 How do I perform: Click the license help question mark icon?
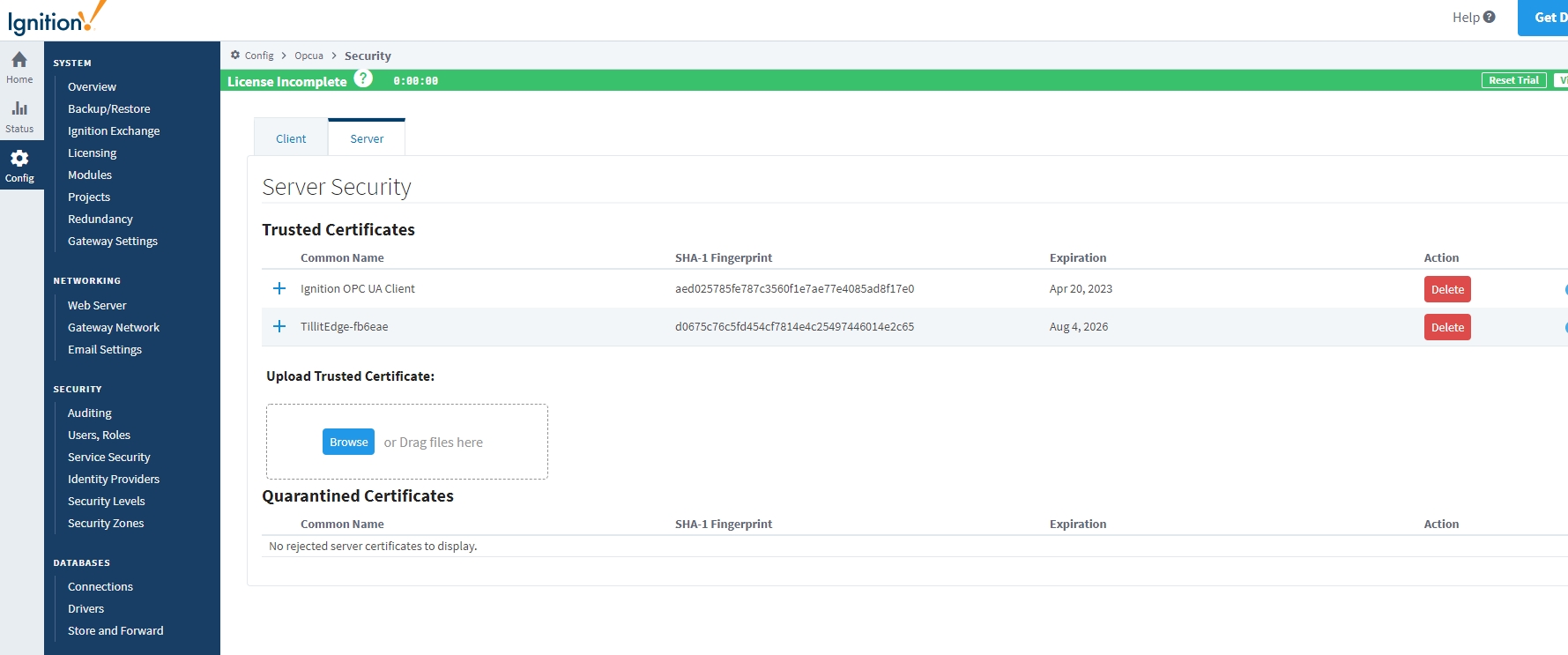[x=363, y=78]
